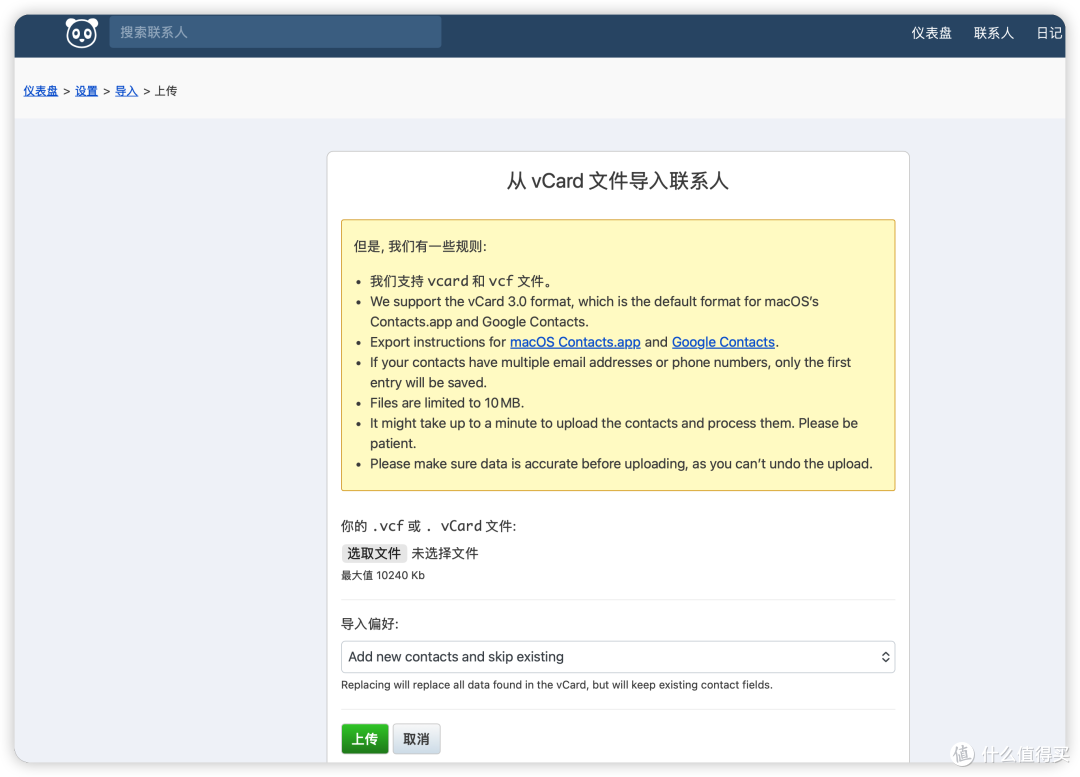This screenshot has height=777, width=1080.
Task: Go to 导入 breadcrumb link
Action: coord(126,91)
